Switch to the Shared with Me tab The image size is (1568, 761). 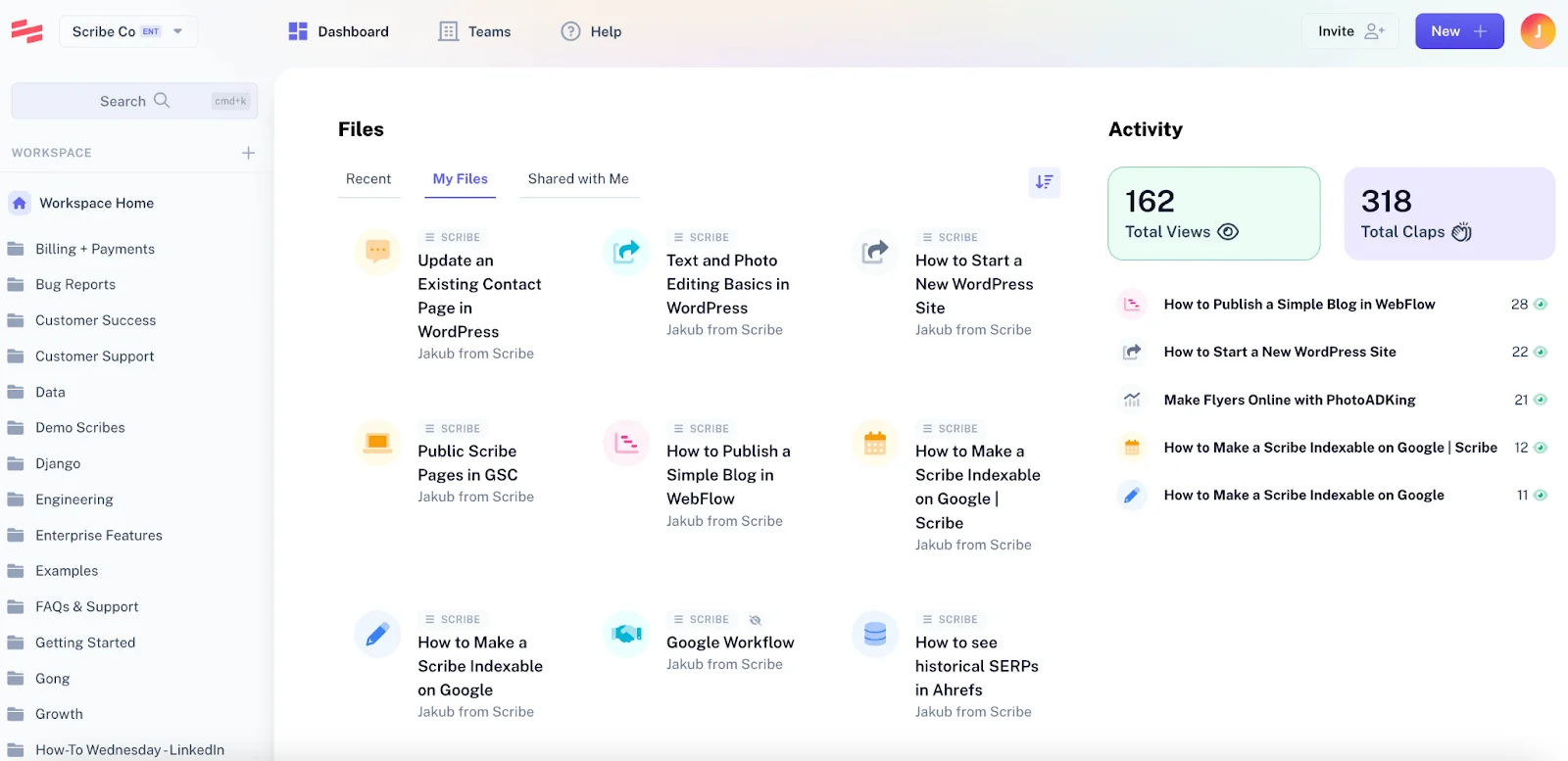[578, 178]
